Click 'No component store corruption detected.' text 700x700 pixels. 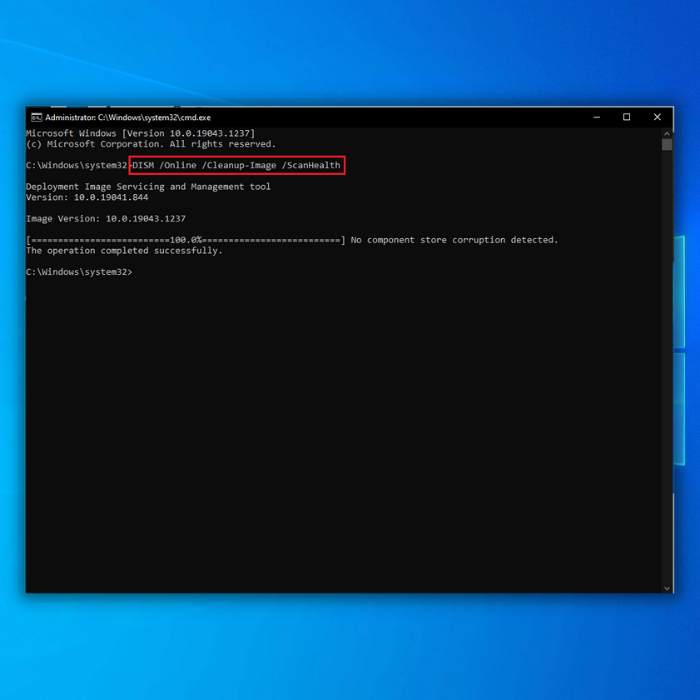454,240
